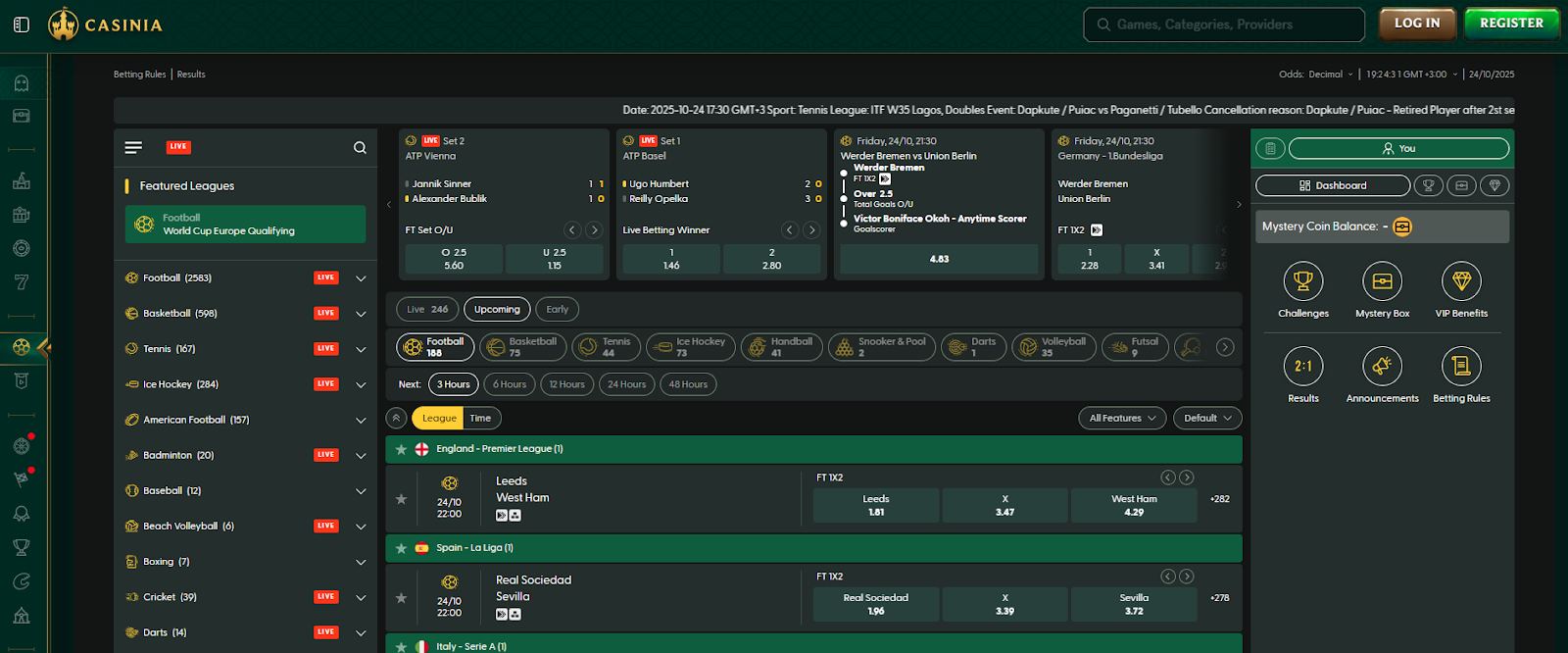The width and height of the screenshot is (1568, 653).
Task: Click the trophy icon in left rail
Action: tap(22, 547)
